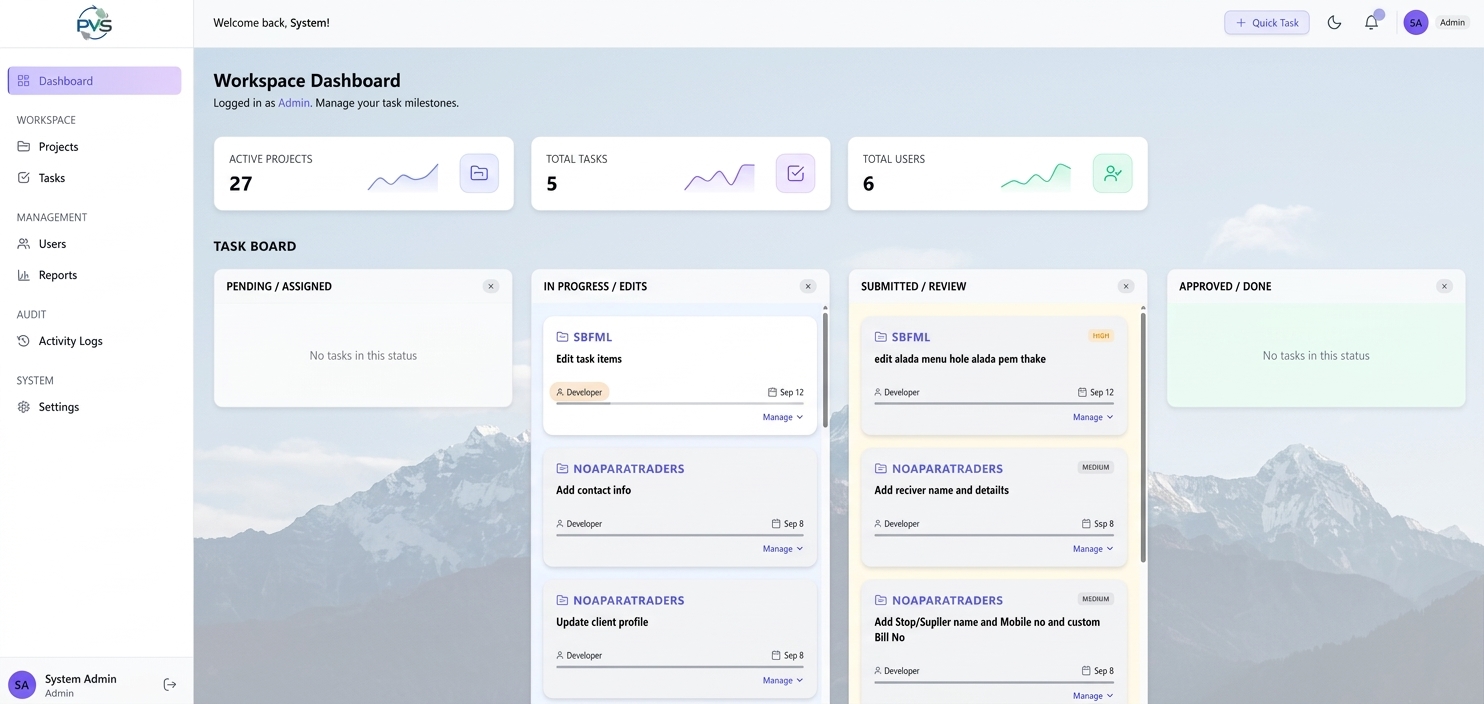Click Submitted / Review column scrollbar
The width and height of the screenshot is (1484, 704).
pyautogui.click(x=1143, y=438)
